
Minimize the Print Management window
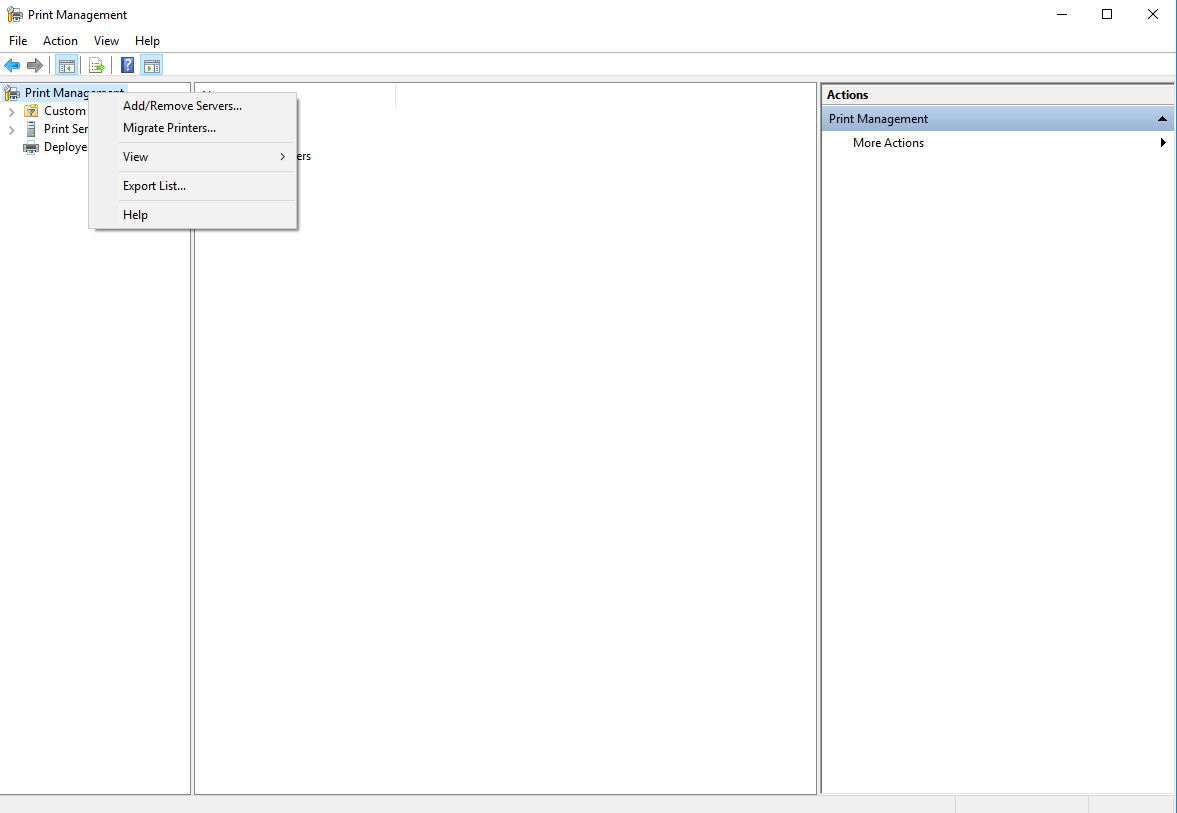[1062, 14]
